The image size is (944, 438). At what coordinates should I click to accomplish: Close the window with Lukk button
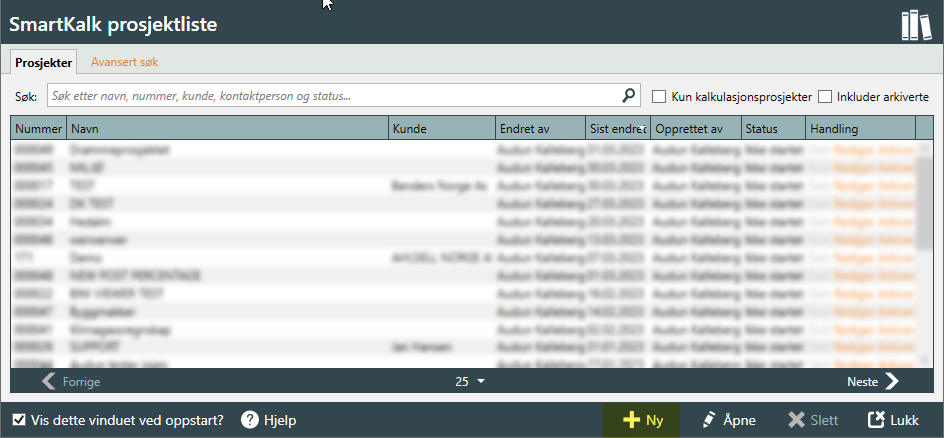coord(893,420)
